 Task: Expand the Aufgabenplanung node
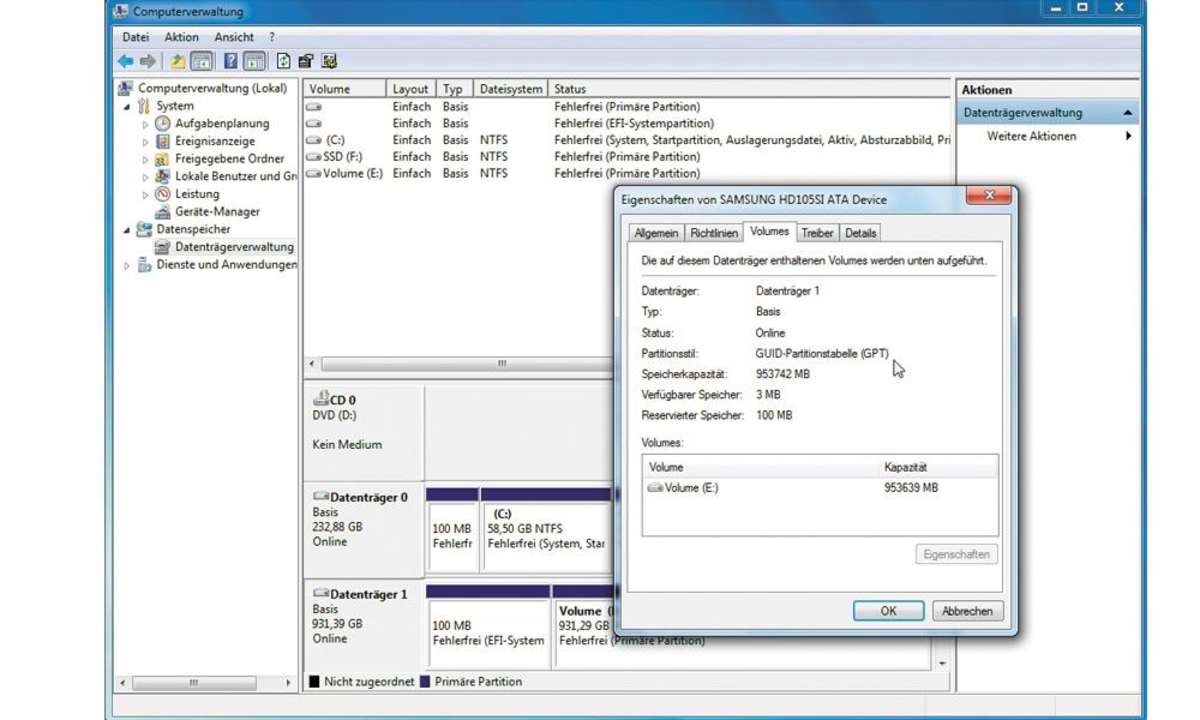coord(145,124)
